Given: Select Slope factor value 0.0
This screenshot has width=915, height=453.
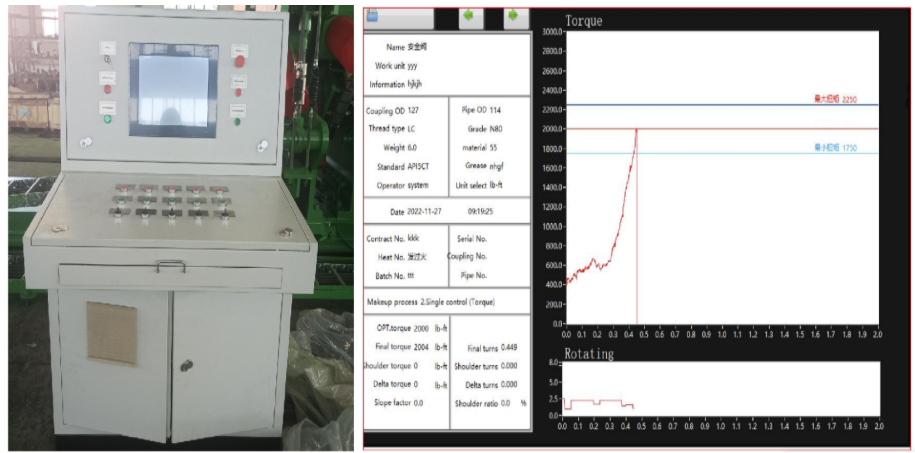Looking at the screenshot, I should (x=418, y=403).
